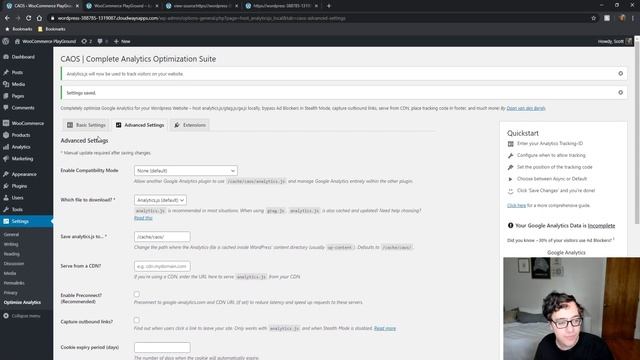The image size is (640, 360).
Task: Open the Enable Compatibility Mode dropdown
Action: coord(186,171)
